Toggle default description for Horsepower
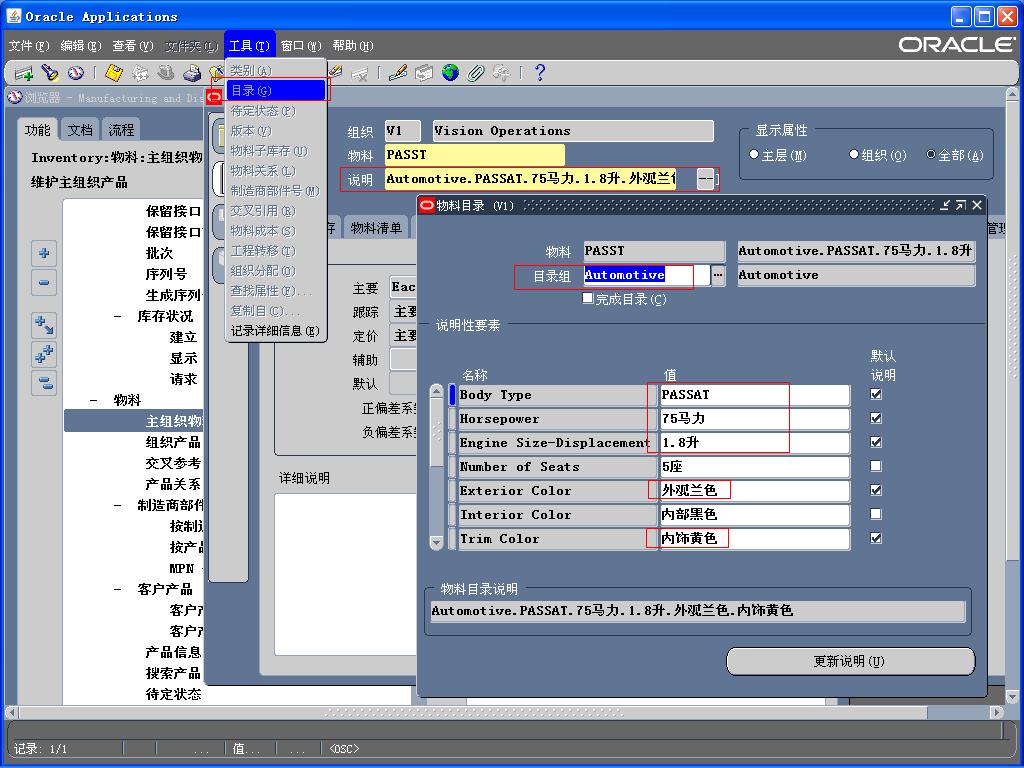This screenshot has height=768, width=1024. pyautogui.click(x=876, y=418)
